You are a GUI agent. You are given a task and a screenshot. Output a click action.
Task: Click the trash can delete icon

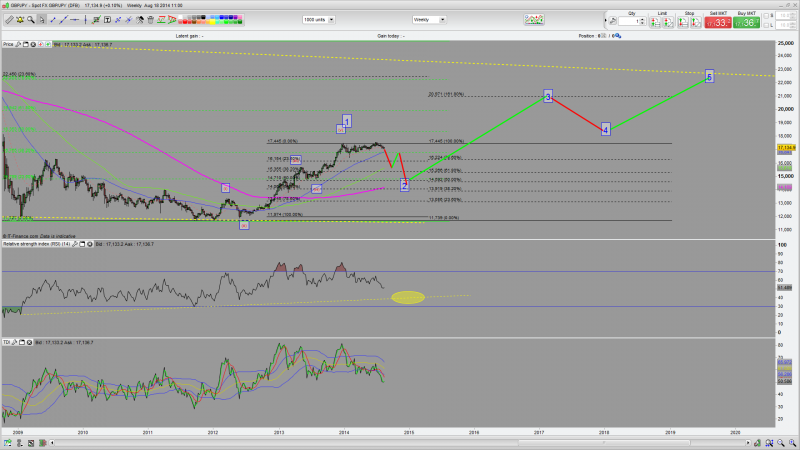click(x=150, y=20)
